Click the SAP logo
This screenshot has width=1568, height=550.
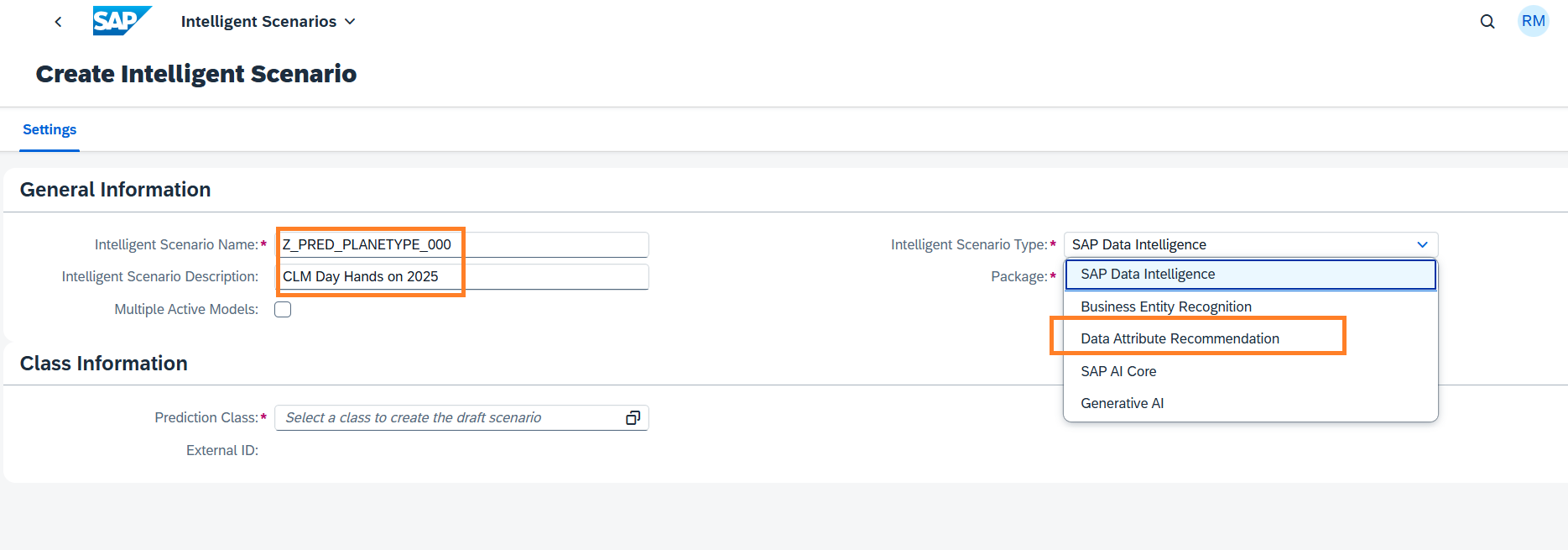tap(122, 21)
